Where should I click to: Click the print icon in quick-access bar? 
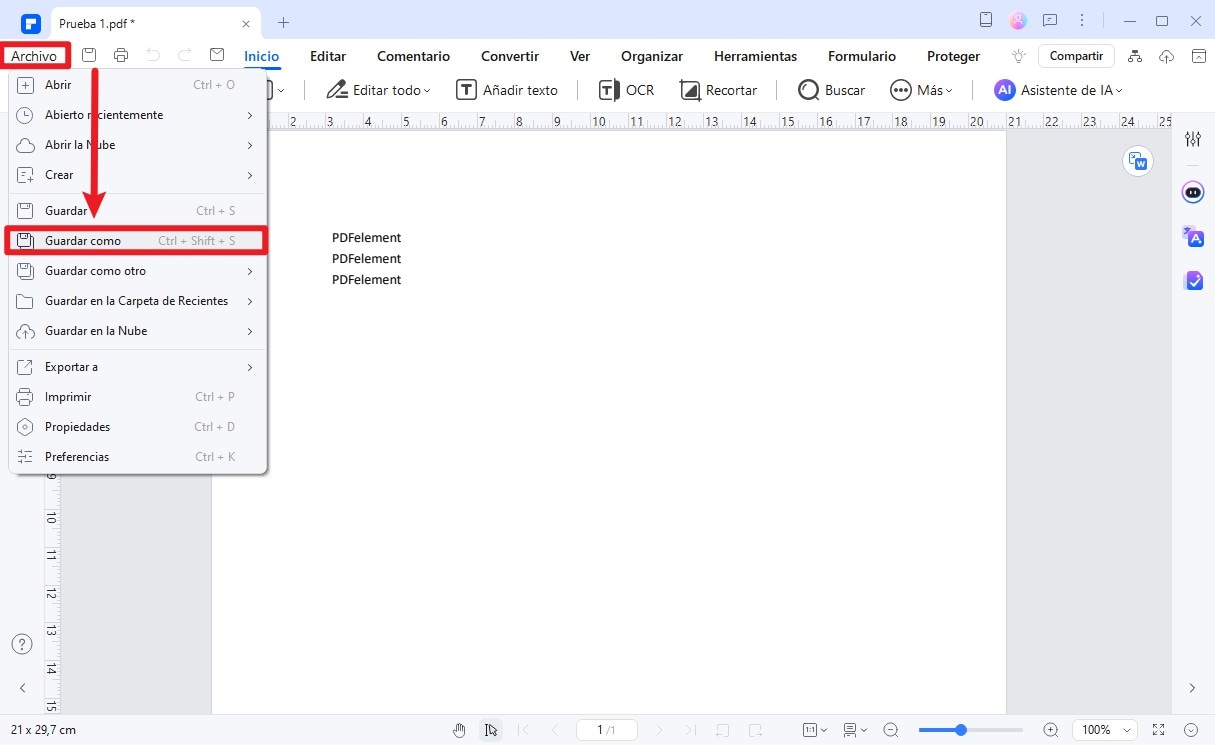click(x=121, y=56)
